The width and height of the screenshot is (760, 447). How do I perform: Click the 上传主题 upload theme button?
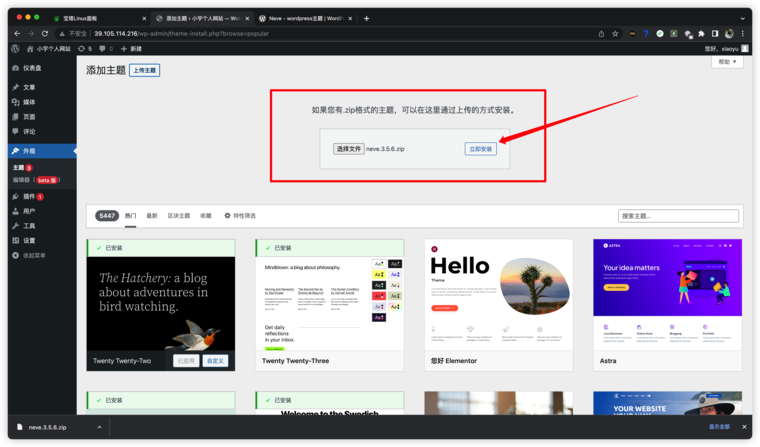(x=144, y=70)
